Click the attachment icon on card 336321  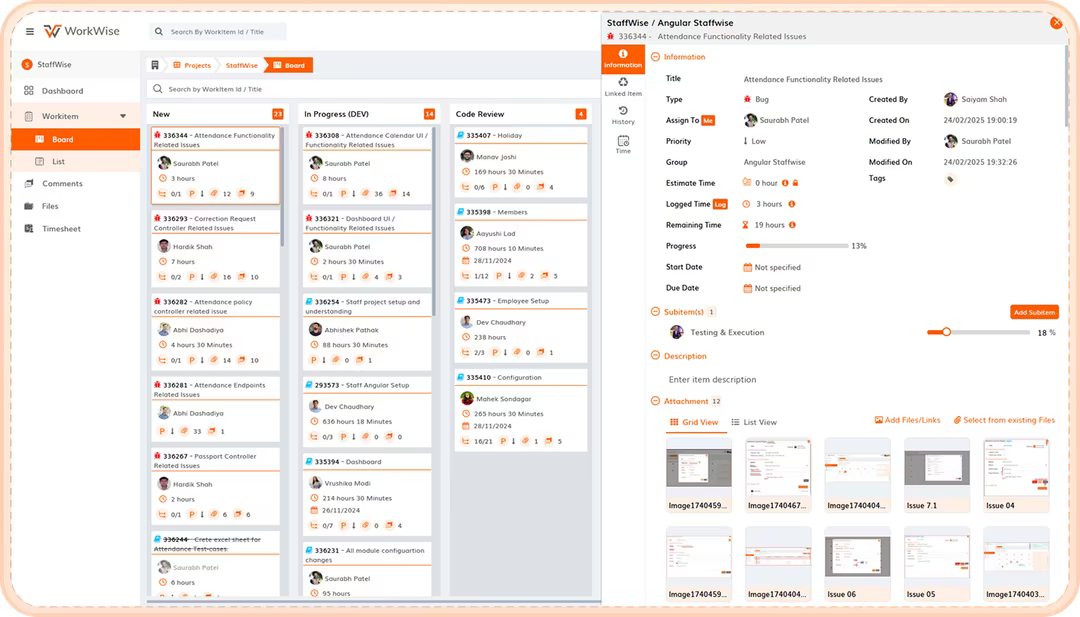point(366,277)
